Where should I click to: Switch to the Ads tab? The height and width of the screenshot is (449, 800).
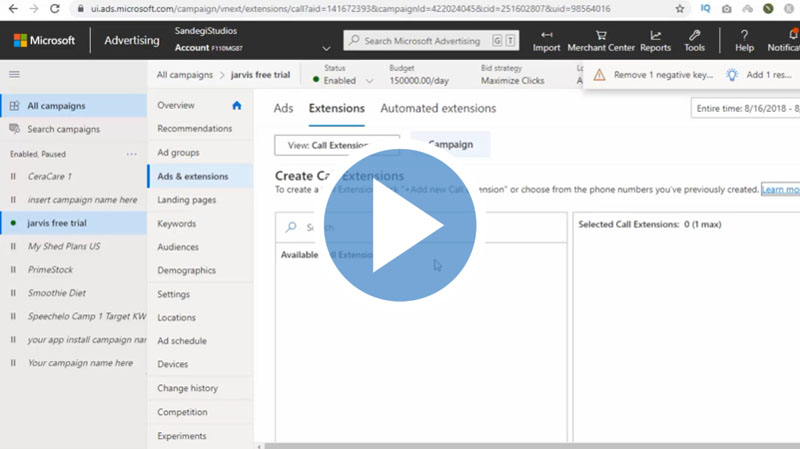pyautogui.click(x=283, y=108)
